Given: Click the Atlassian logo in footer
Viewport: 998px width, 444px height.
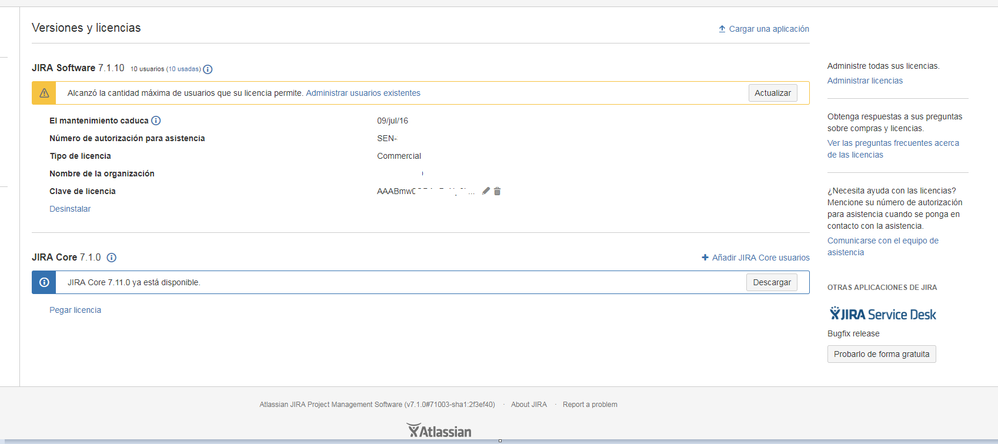Looking at the screenshot, I should click(439, 431).
